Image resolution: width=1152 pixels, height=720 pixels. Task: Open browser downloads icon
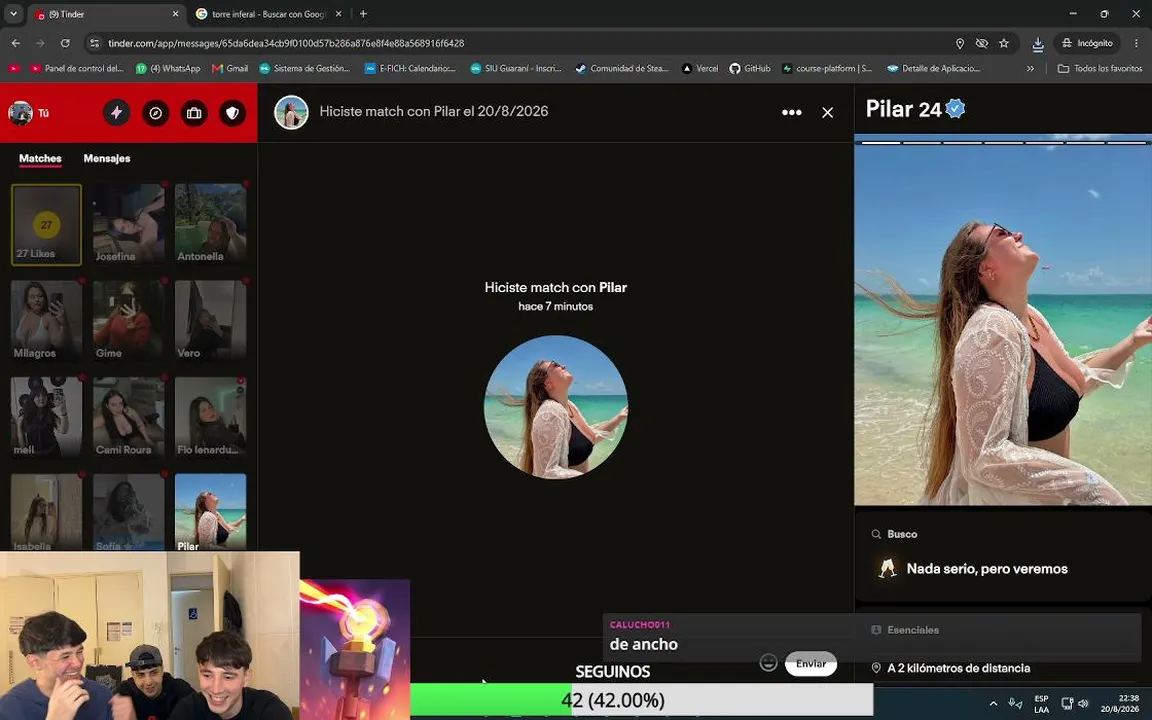point(1037,44)
